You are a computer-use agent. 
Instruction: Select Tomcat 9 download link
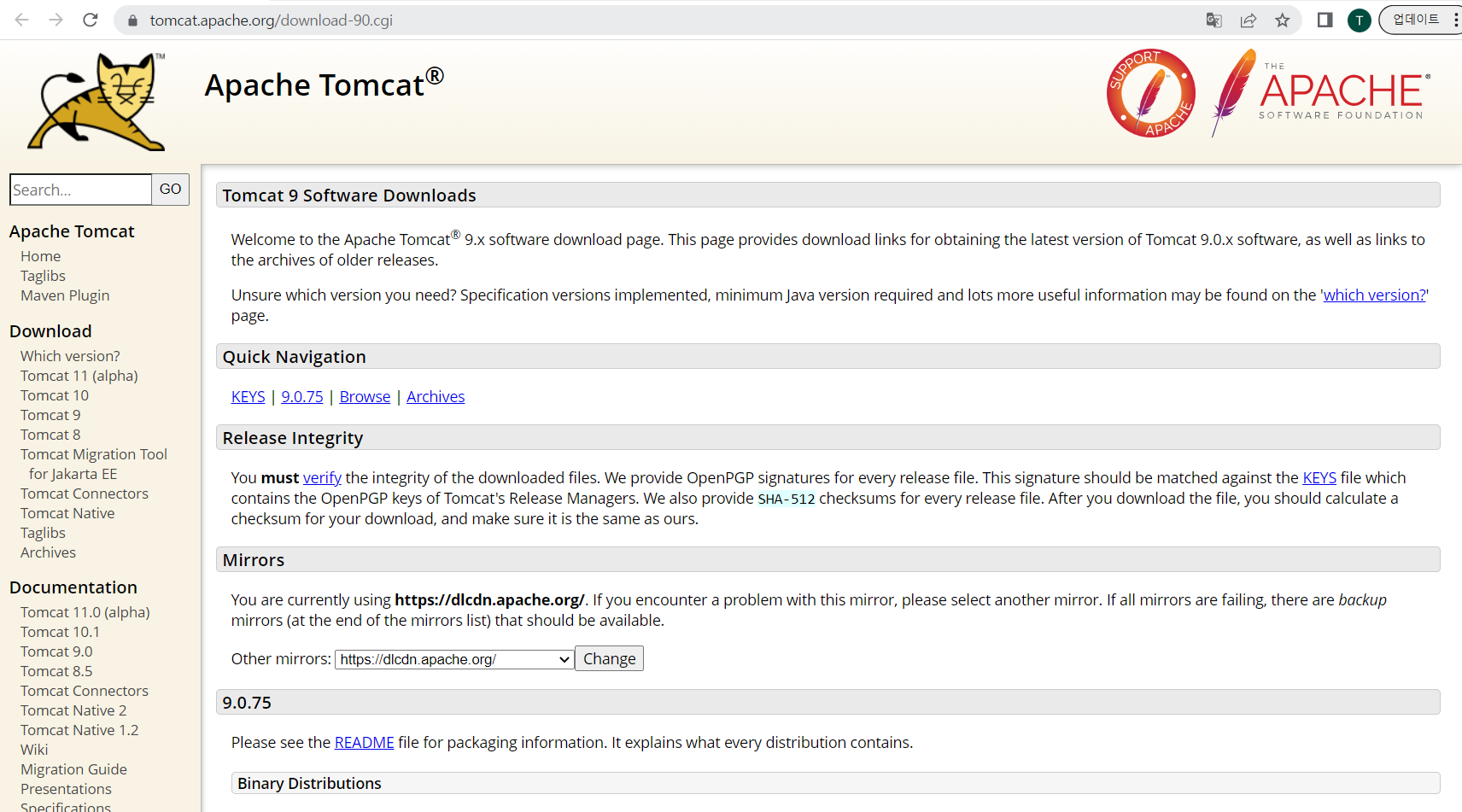pyautogui.click(x=50, y=415)
